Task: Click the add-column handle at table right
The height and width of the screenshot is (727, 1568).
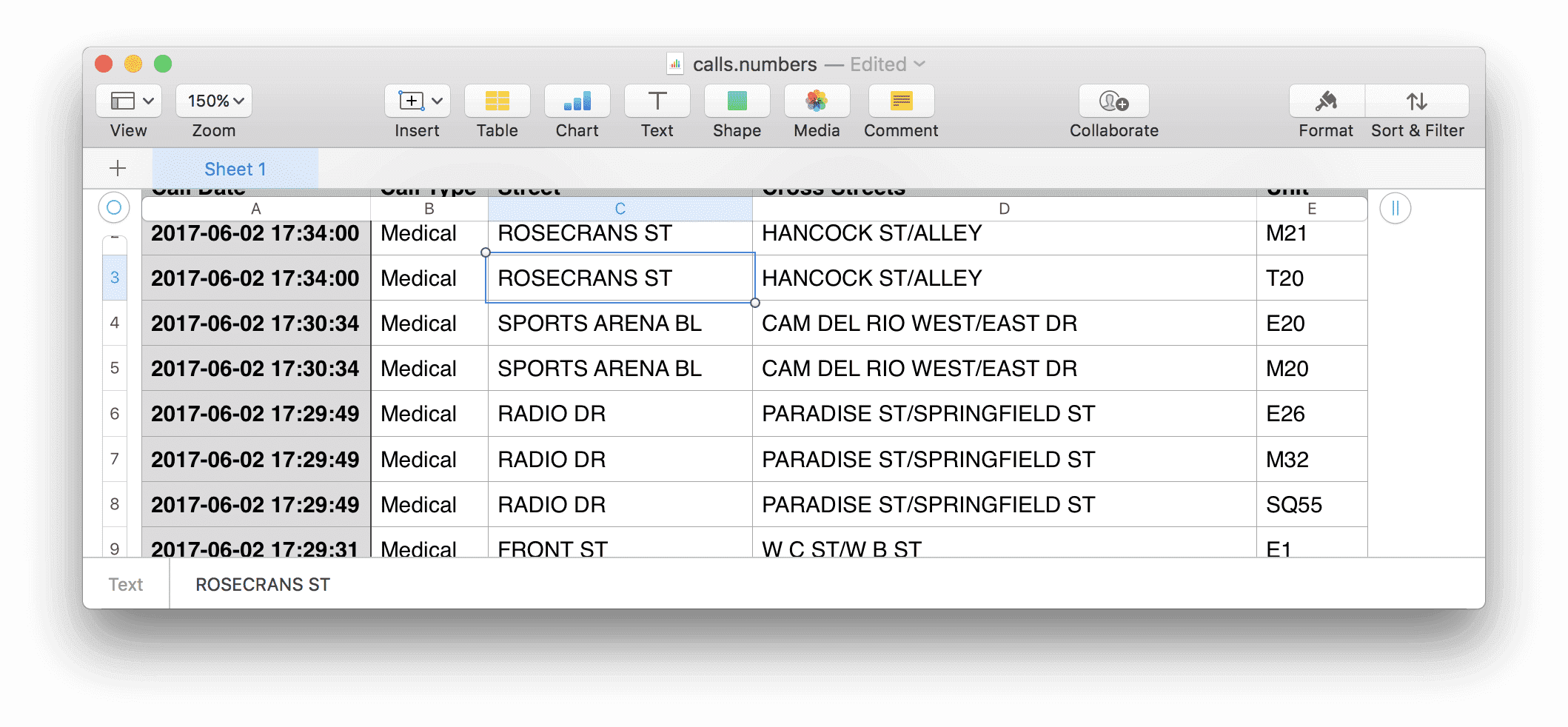Action: [x=1395, y=208]
